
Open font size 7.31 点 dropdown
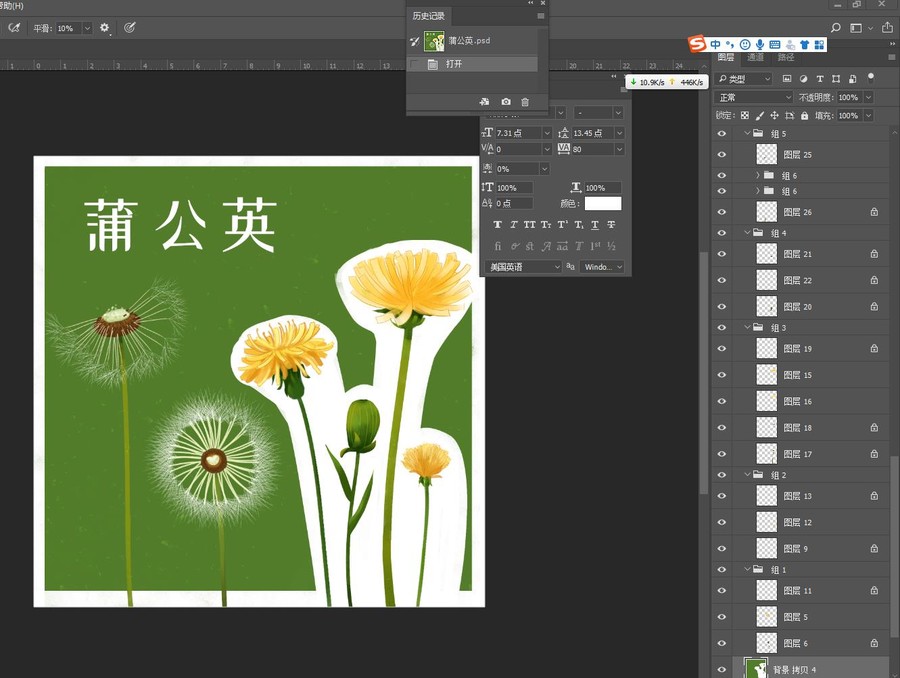click(x=546, y=133)
